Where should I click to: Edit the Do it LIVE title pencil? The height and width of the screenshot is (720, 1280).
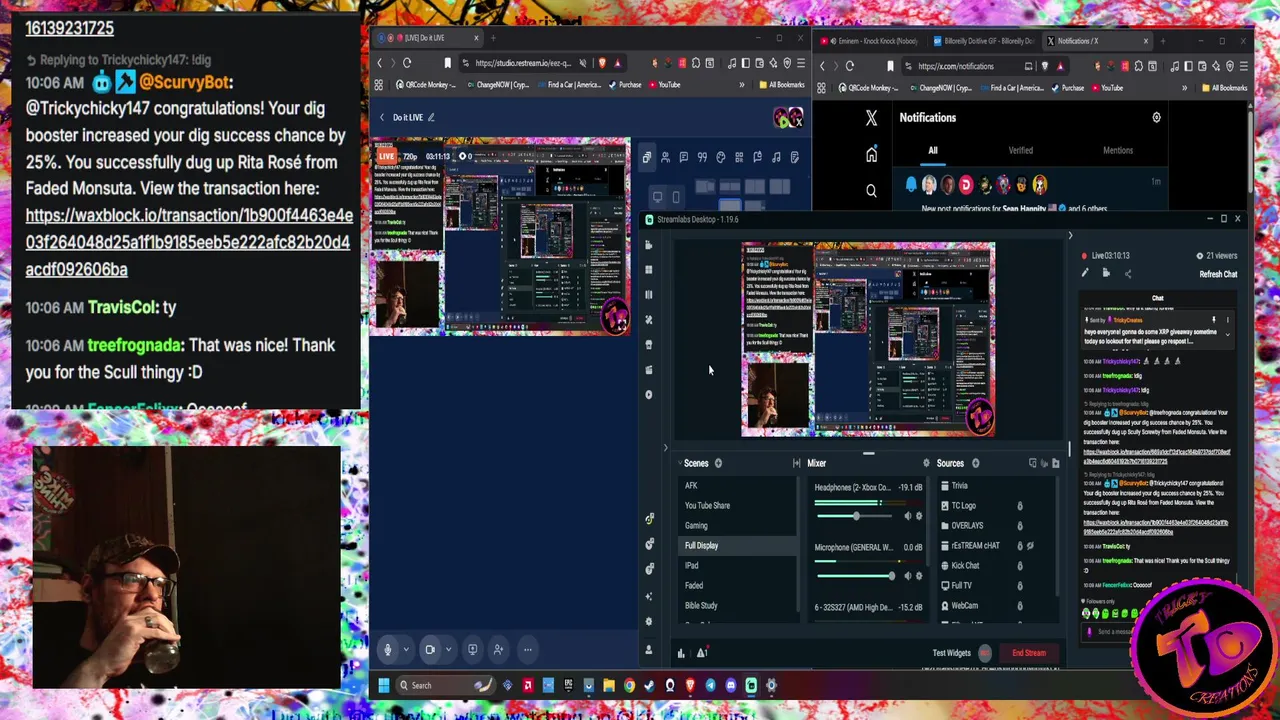point(431,117)
